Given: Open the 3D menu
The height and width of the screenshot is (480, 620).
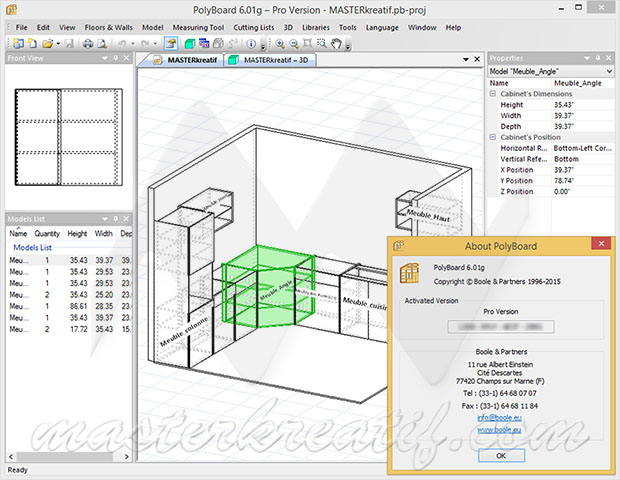Looking at the screenshot, I should click(288, 28).
